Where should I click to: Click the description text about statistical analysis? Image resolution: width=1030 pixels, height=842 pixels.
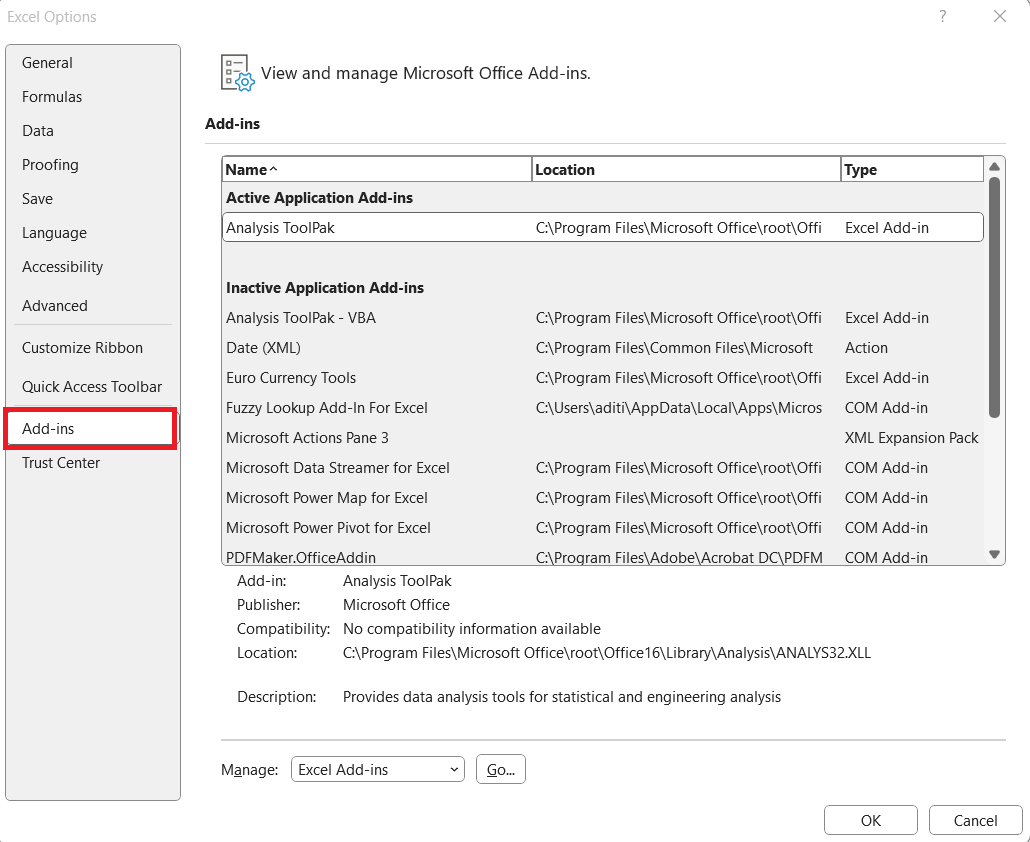562,697
